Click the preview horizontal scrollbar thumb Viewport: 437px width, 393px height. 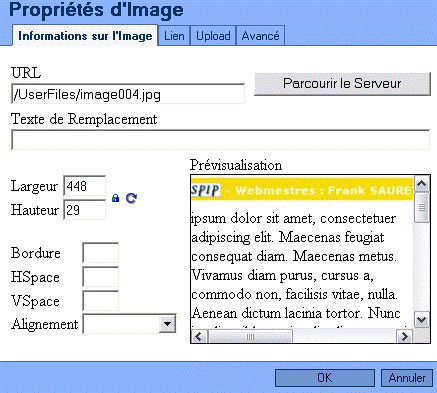[250, 337]
